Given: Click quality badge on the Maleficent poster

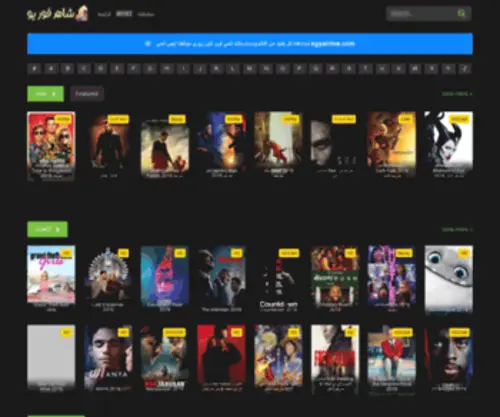Looking at the screenshot, I should (x=459, y=119).
